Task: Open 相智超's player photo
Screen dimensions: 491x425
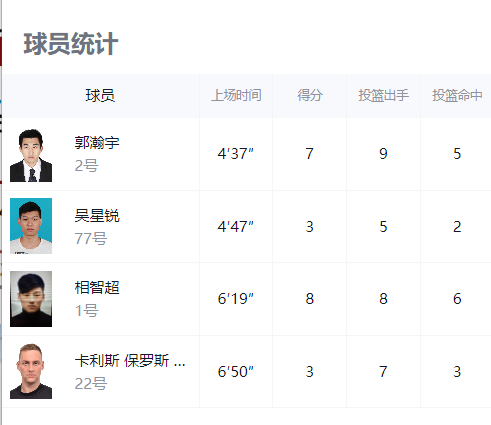Action: point(31,299)
